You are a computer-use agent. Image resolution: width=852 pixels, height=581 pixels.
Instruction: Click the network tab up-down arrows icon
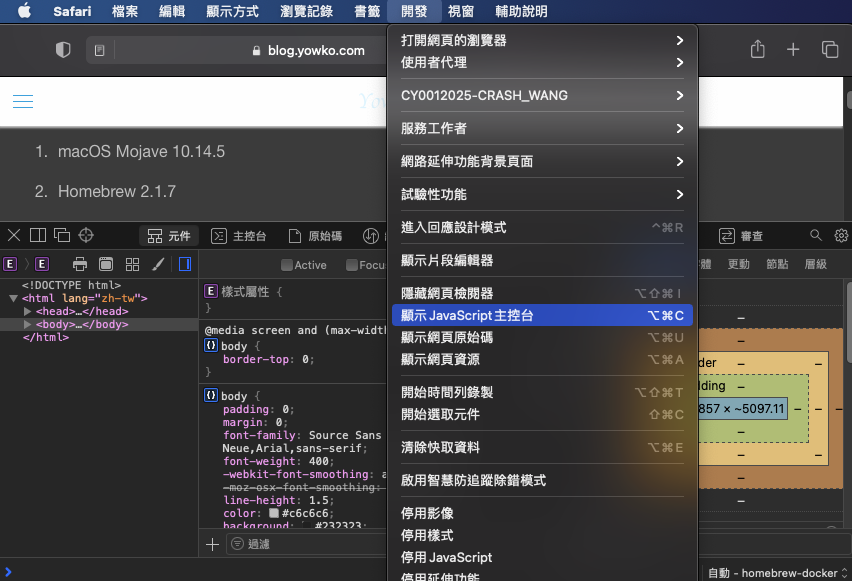point(371,236)
